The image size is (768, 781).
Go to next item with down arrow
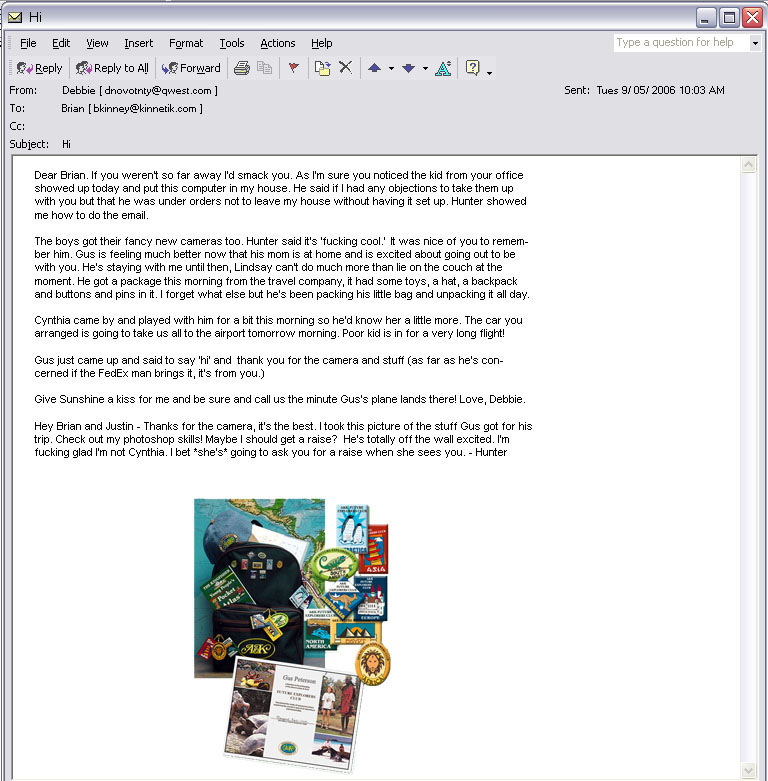(x=408, y=68)
